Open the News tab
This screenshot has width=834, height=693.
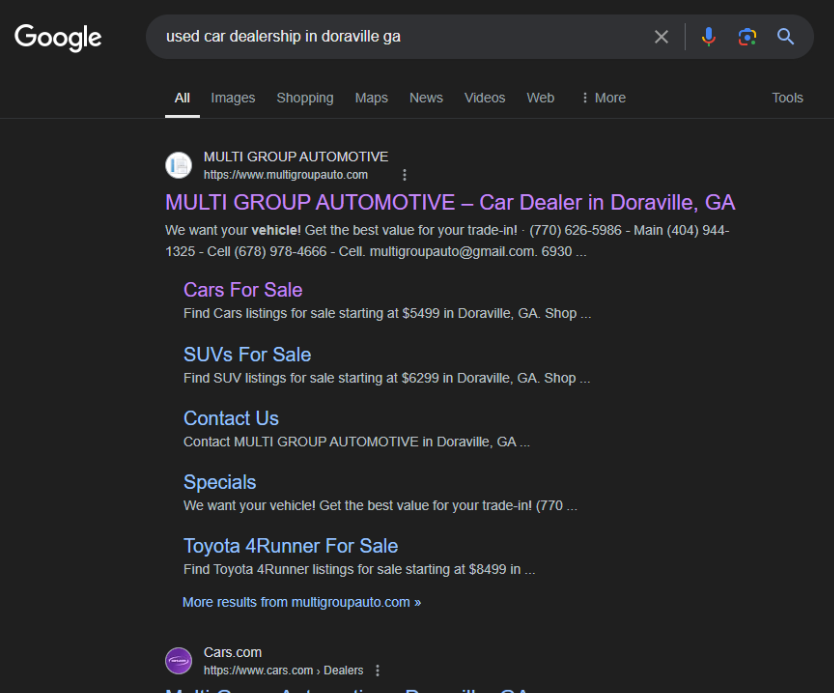click(x=426, y=98)
